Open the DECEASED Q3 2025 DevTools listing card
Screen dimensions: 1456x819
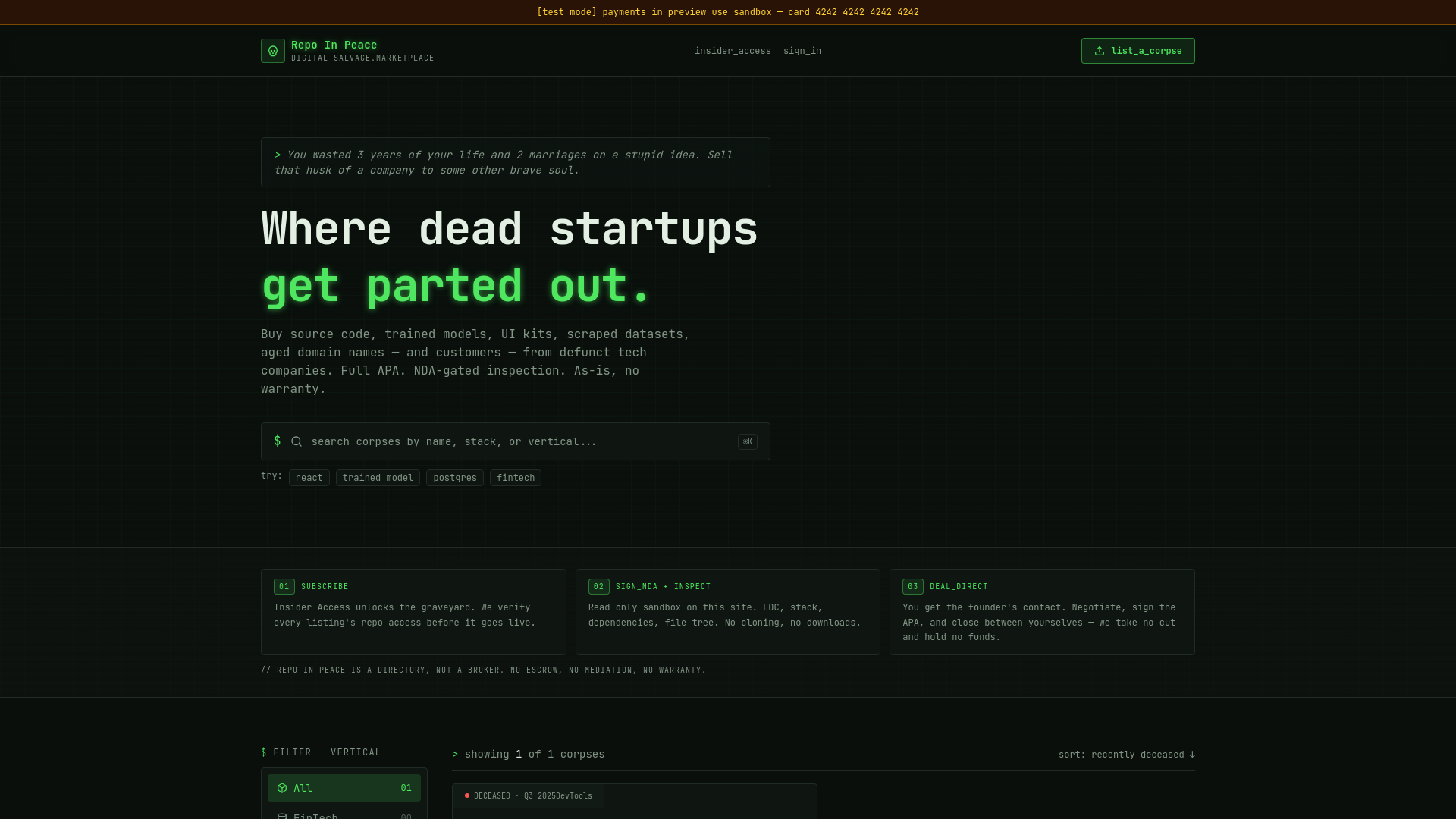(635, 802)
